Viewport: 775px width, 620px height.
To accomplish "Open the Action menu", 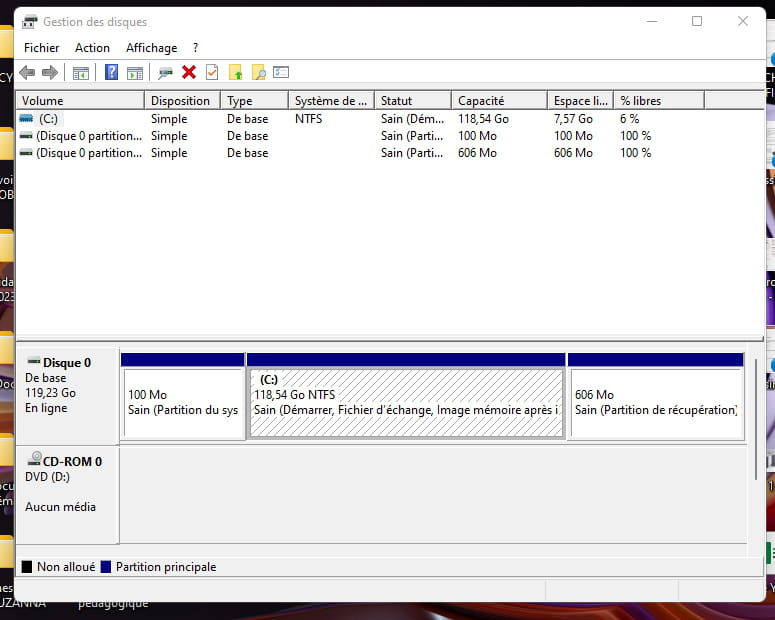I will pyautogui.click(x=92, y=48).
